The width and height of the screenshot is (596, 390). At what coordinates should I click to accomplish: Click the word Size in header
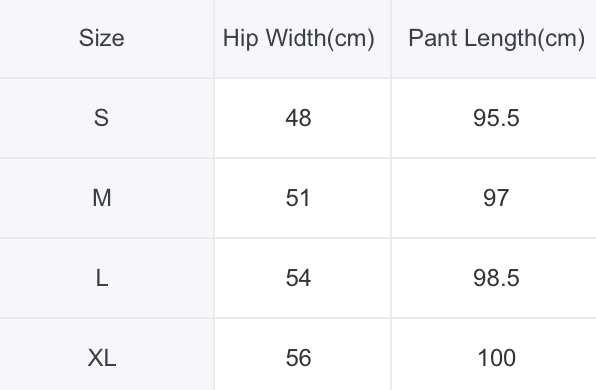[101, 38]
